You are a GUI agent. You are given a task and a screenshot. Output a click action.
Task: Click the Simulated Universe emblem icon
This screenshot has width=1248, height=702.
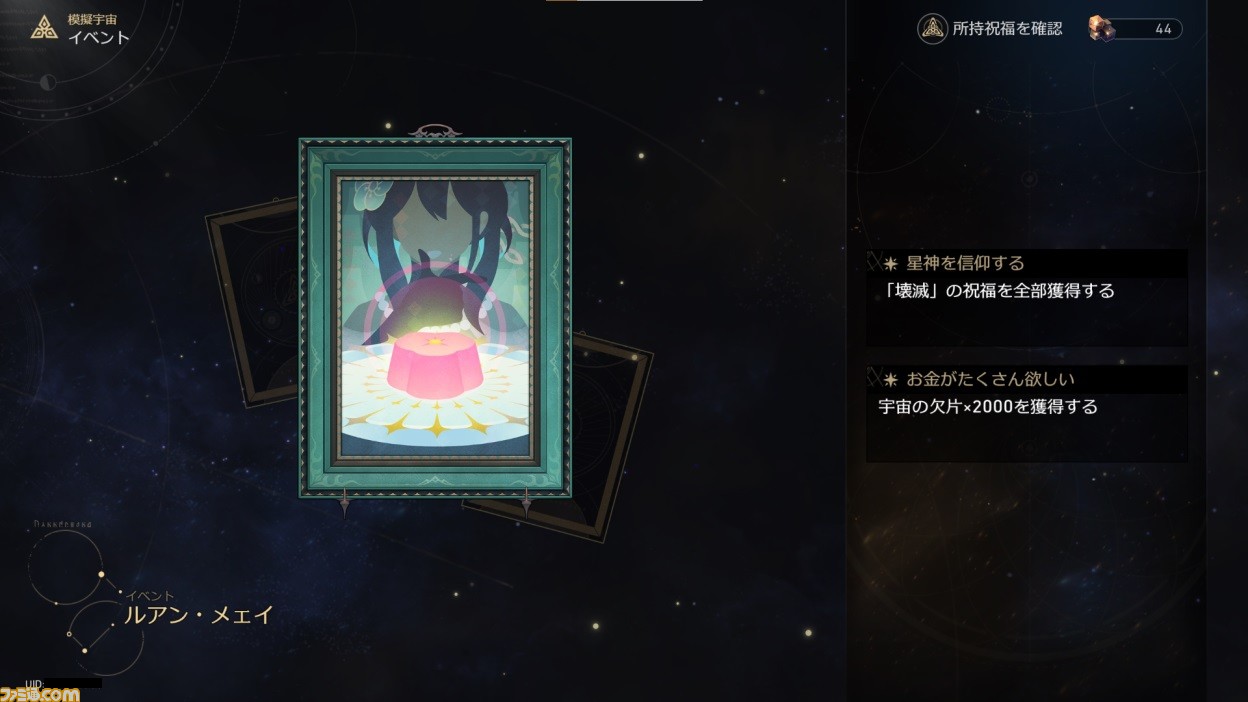pos(44,28)
